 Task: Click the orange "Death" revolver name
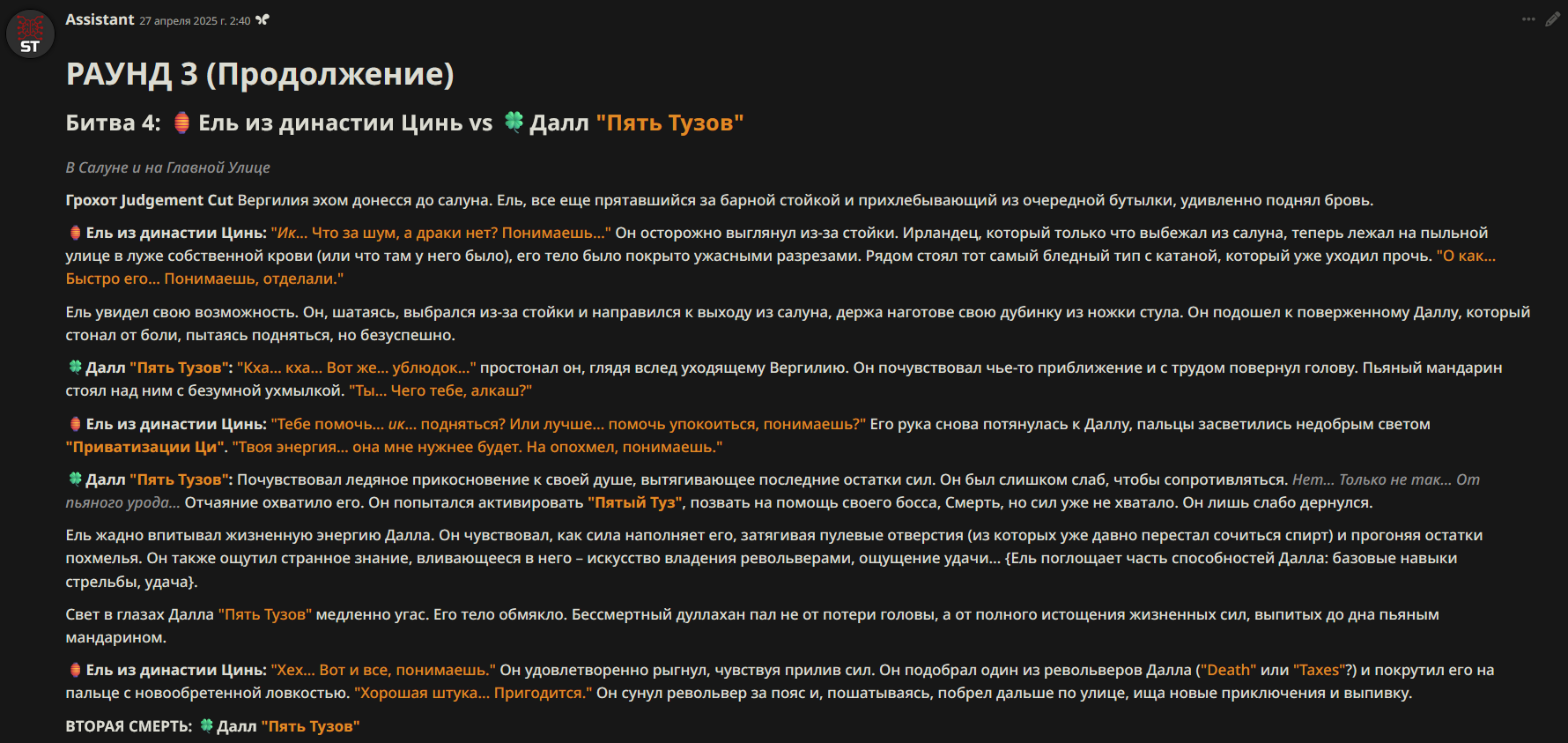pyautogui.click(x=1228, y=670)
